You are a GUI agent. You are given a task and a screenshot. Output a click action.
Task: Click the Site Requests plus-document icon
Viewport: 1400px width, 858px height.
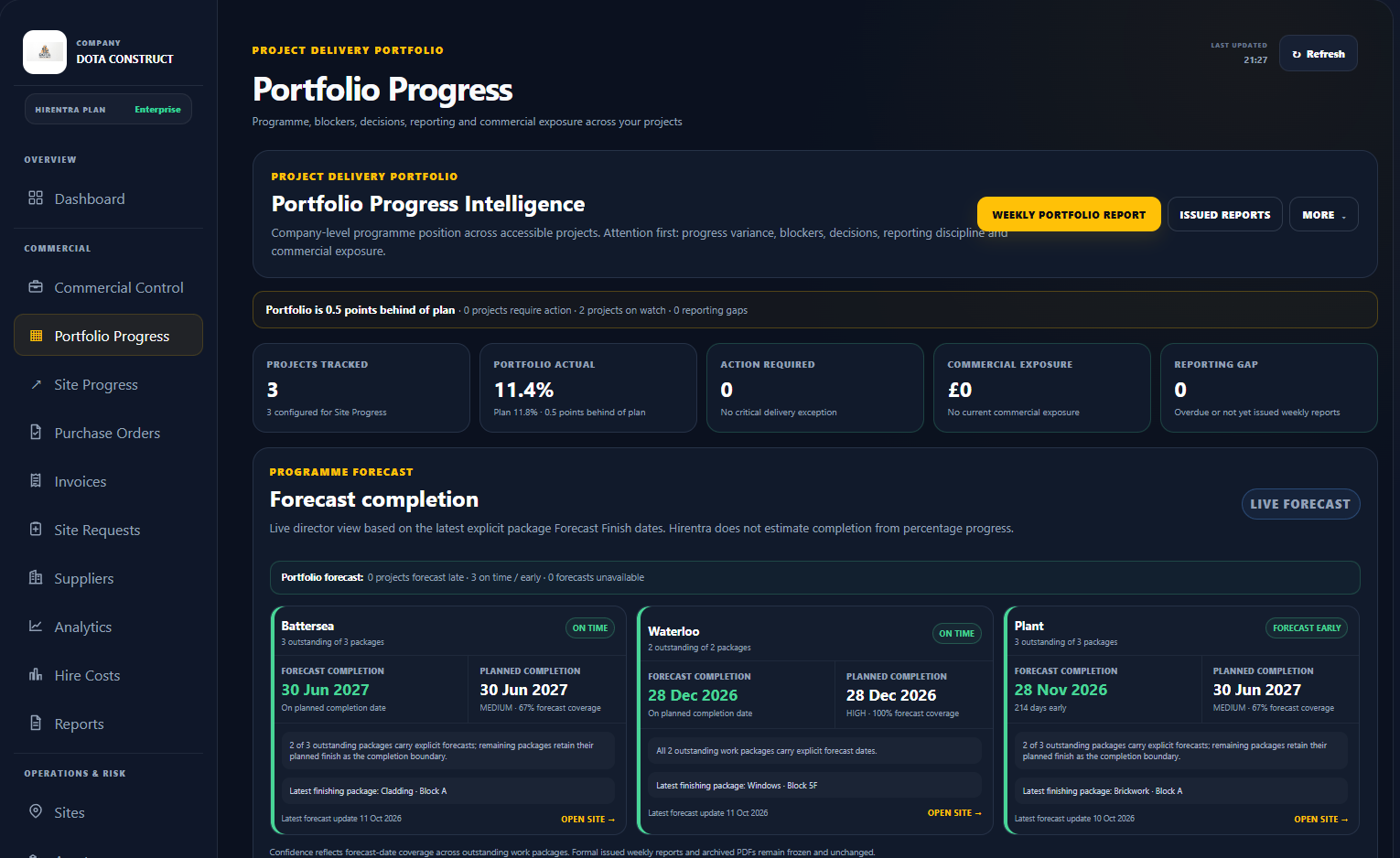coord(36,530)
